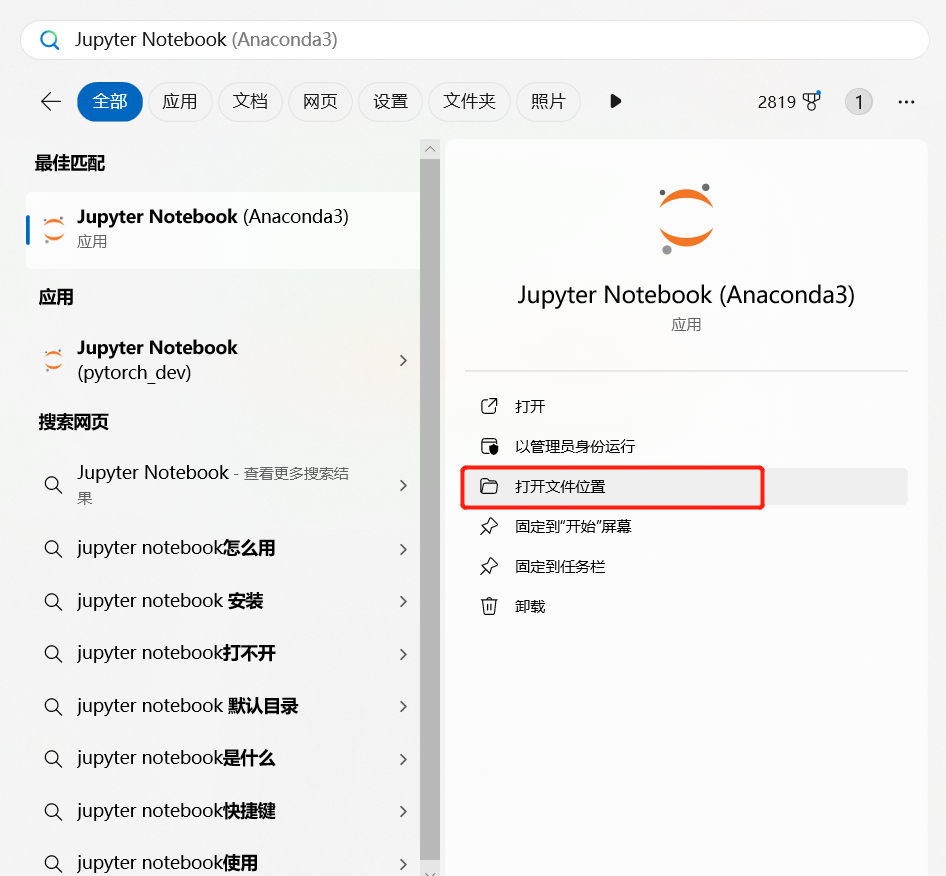Open web result Jupyter Notebook 查看更多搜索结果

[x=223, y=485]
